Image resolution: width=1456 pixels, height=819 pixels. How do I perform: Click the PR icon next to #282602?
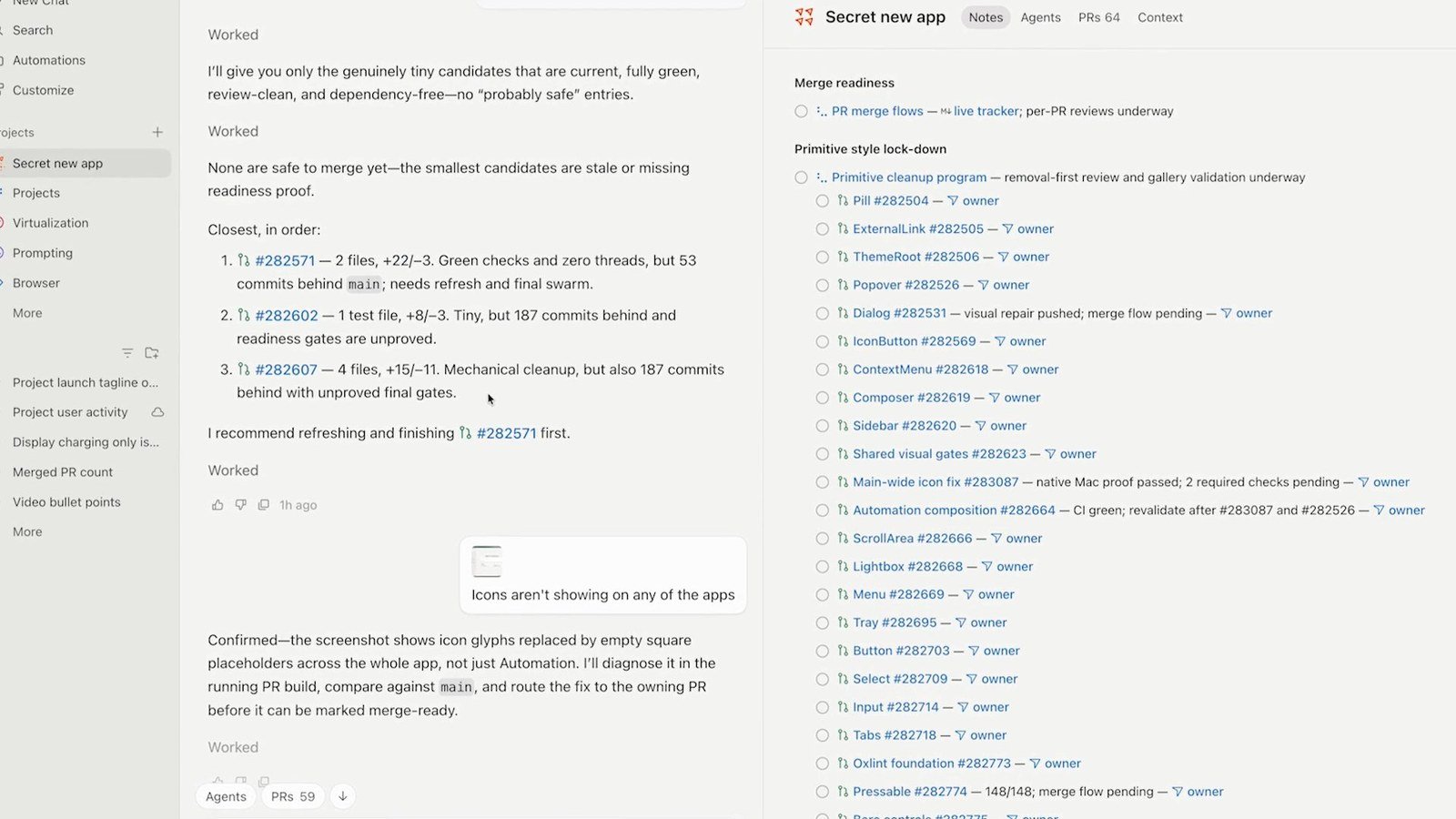[244, 315]
